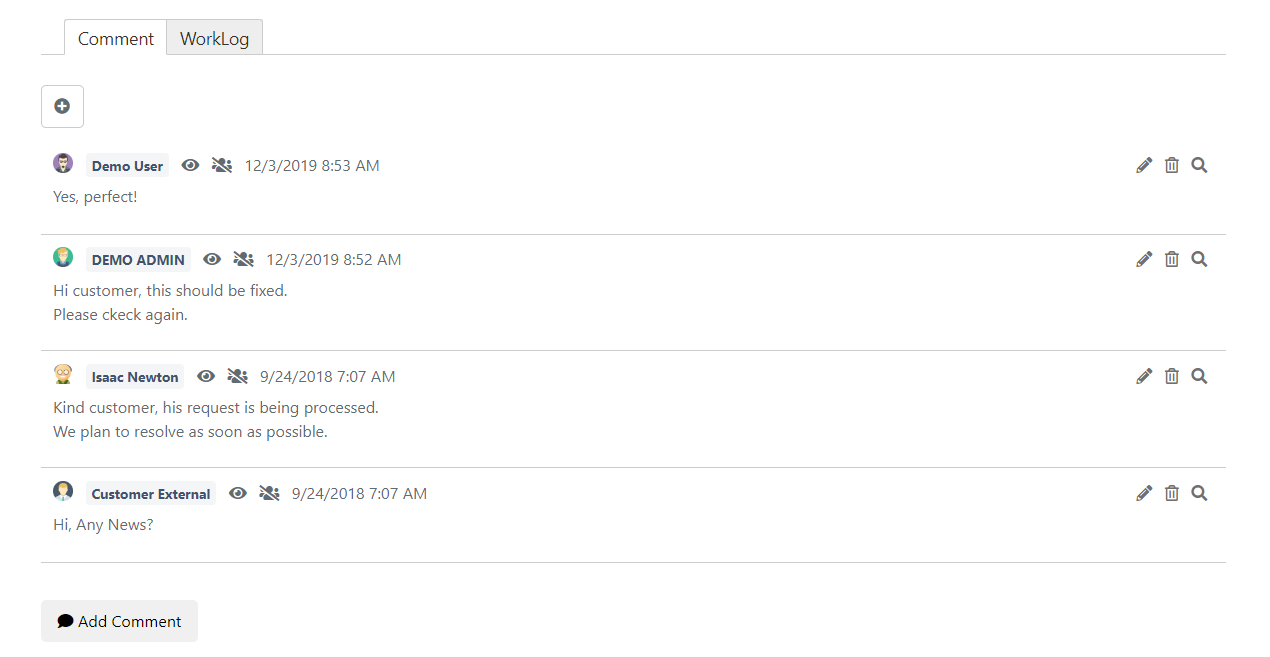The width and height of the screenshot is (1270, 657).
Task: Toggle eye visibility on Customer External's comment
Action: point(238,494)
